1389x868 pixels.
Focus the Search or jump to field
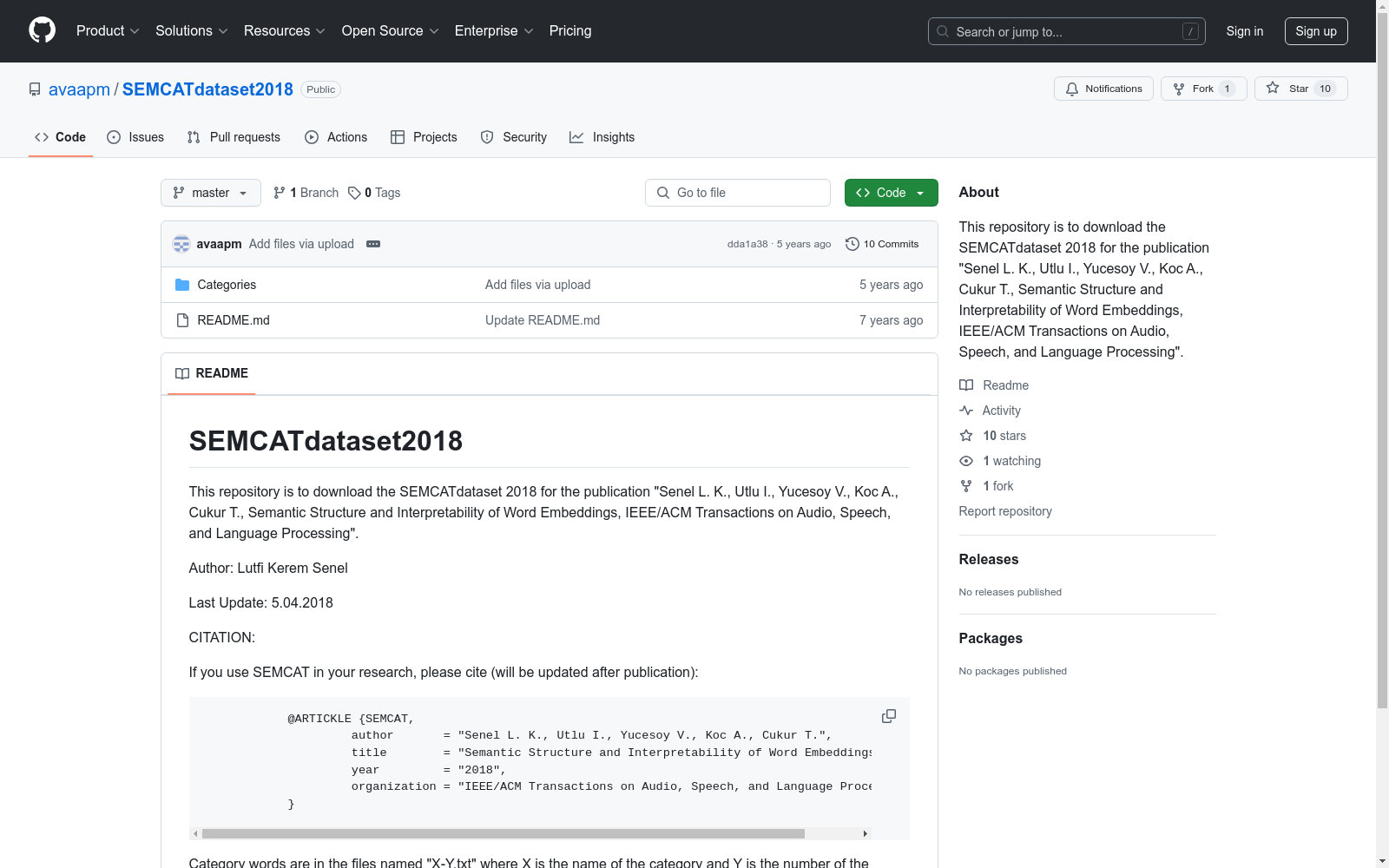[1067, 31]
